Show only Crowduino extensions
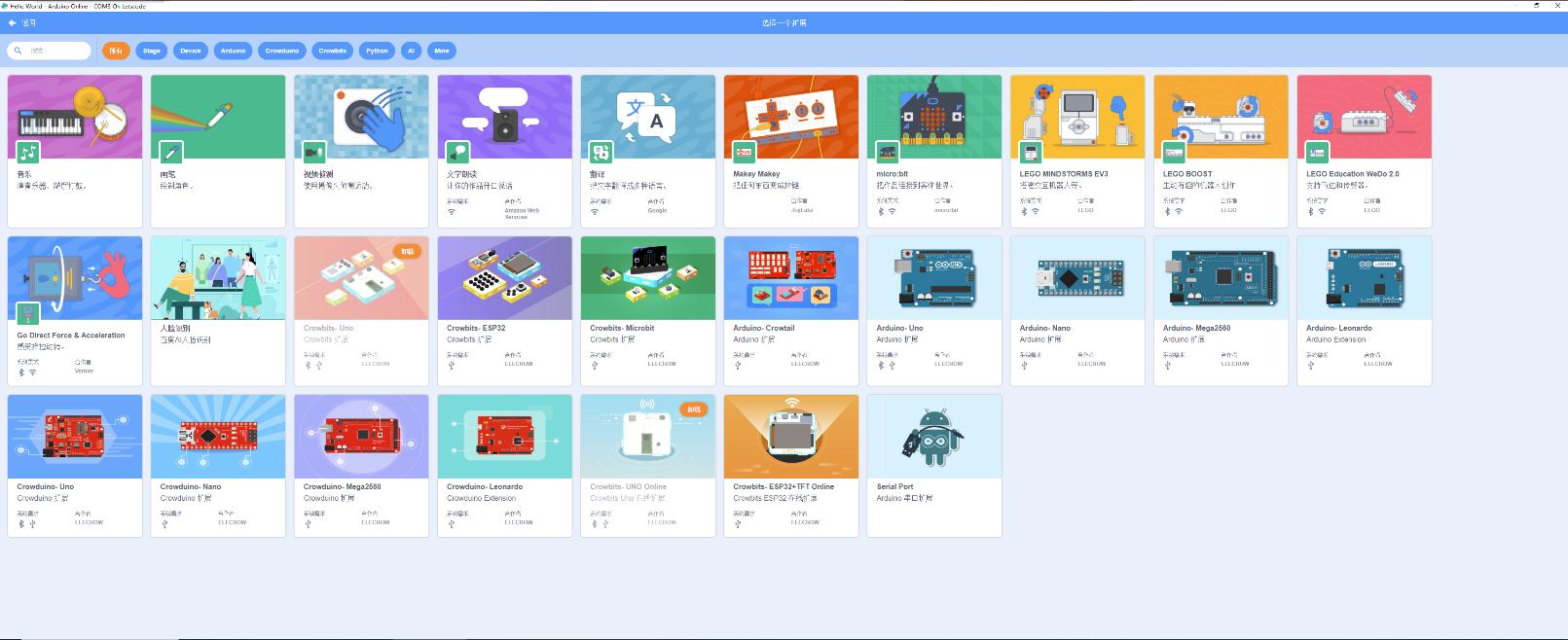Screen dimensions: 1568x640 pyautogui.click(x=282, y=51)
